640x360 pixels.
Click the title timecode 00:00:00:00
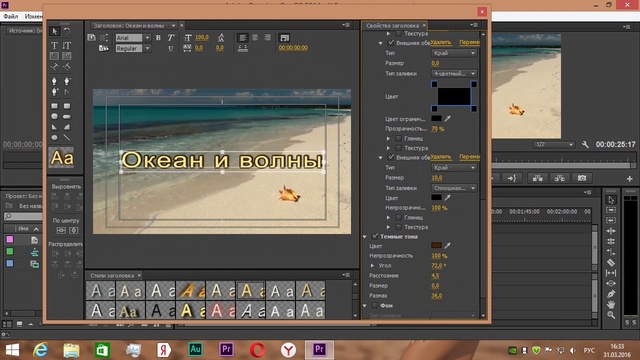click(293, 48)
